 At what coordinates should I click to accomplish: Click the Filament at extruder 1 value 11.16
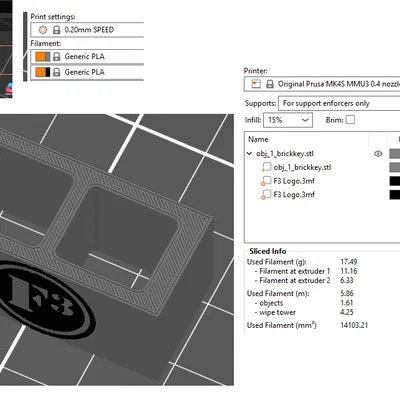pos(349,271)
